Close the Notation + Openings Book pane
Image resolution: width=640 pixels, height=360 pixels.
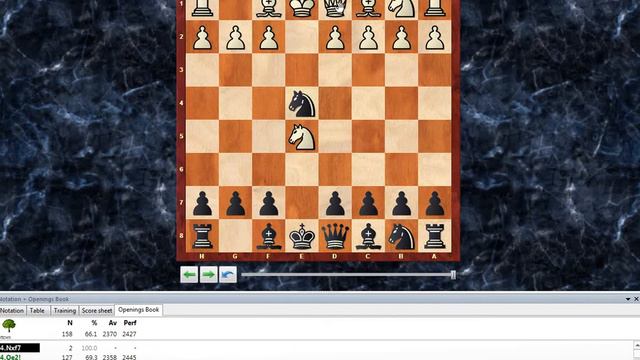636,299
